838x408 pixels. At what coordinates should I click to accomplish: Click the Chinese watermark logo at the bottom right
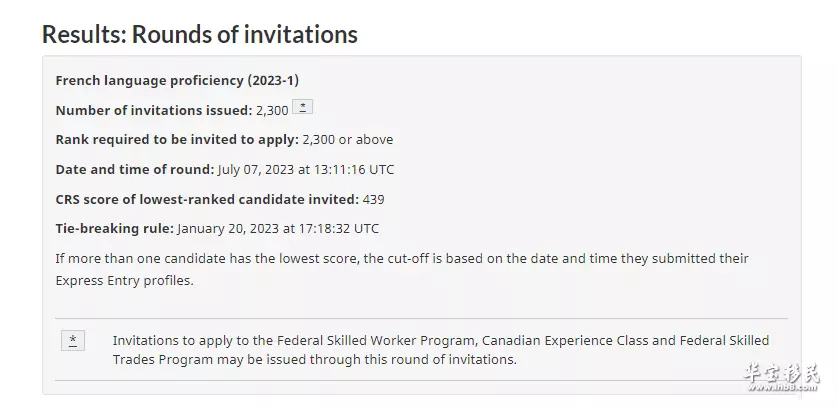pyautogui.click(x=781, y=377)
